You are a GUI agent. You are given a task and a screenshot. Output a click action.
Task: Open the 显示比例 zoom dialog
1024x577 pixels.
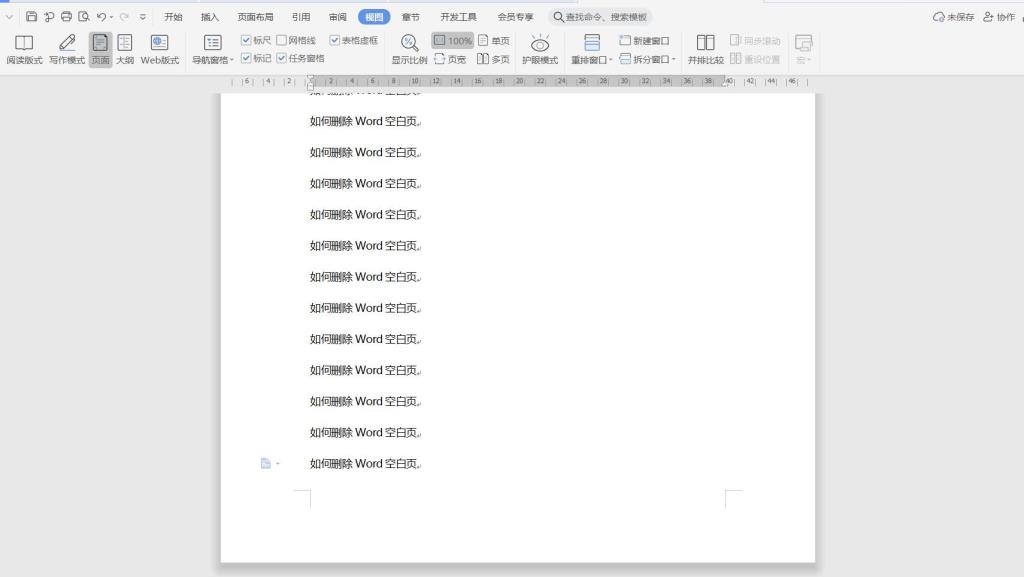coord(409,50)
